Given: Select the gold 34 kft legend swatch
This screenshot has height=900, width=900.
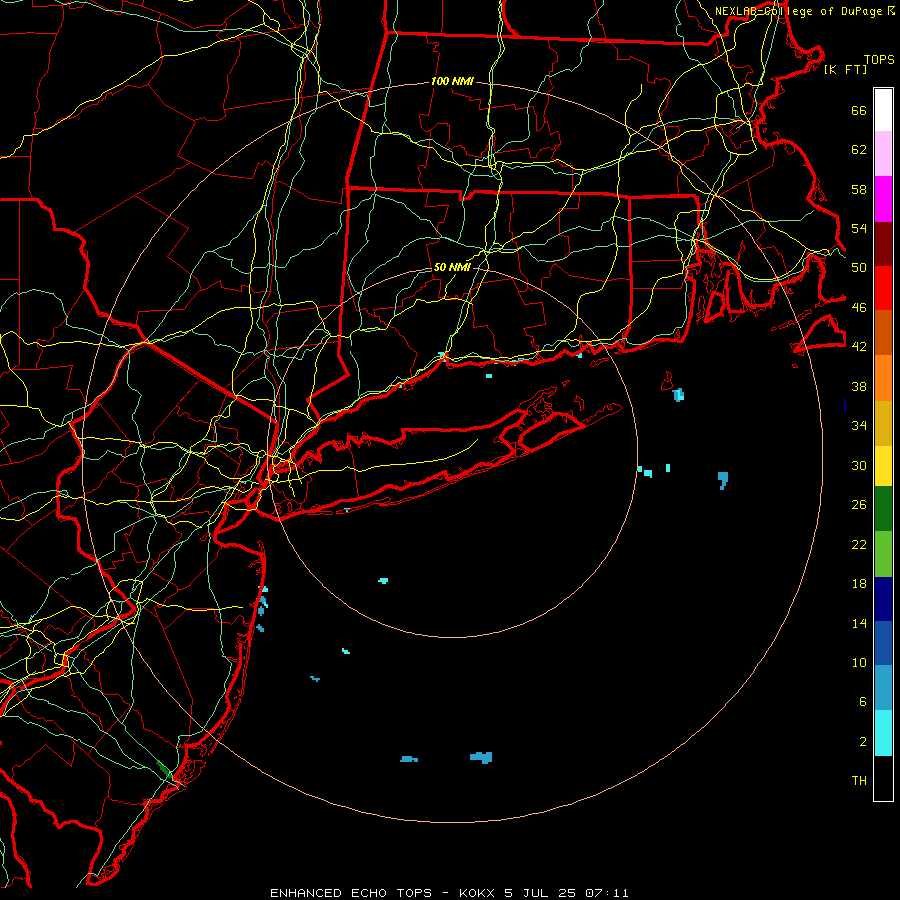Looking at the screenshot, I should click(x=883, y=422).
